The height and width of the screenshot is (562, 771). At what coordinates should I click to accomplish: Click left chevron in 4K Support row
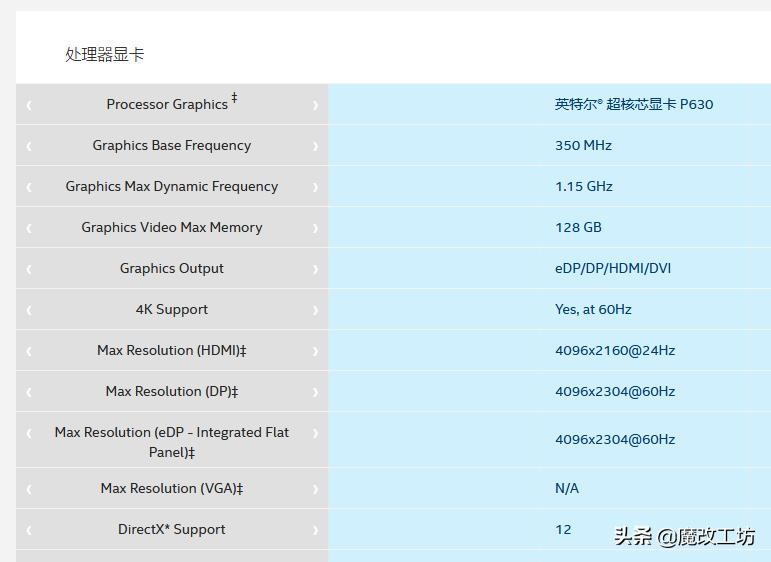click(28, 310)
